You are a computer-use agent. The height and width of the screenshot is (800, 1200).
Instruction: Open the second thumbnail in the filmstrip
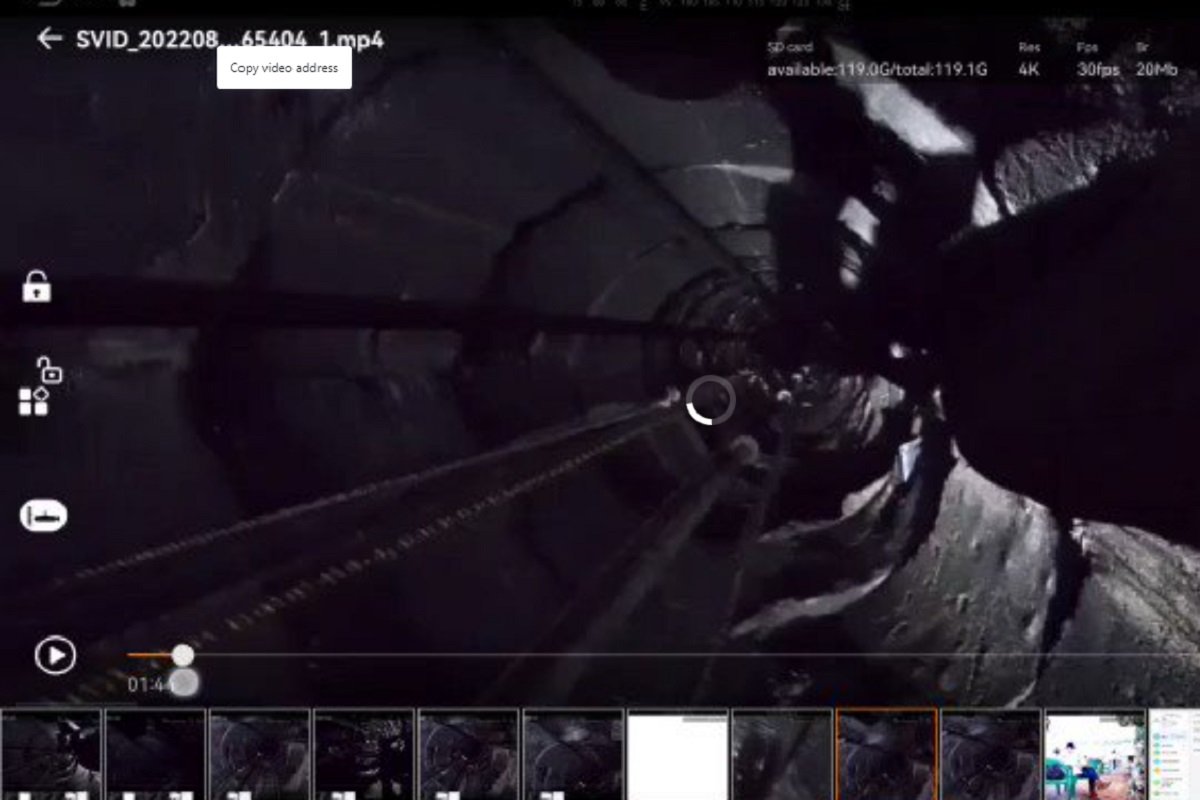pyautogui.click(x=155, y=754)
